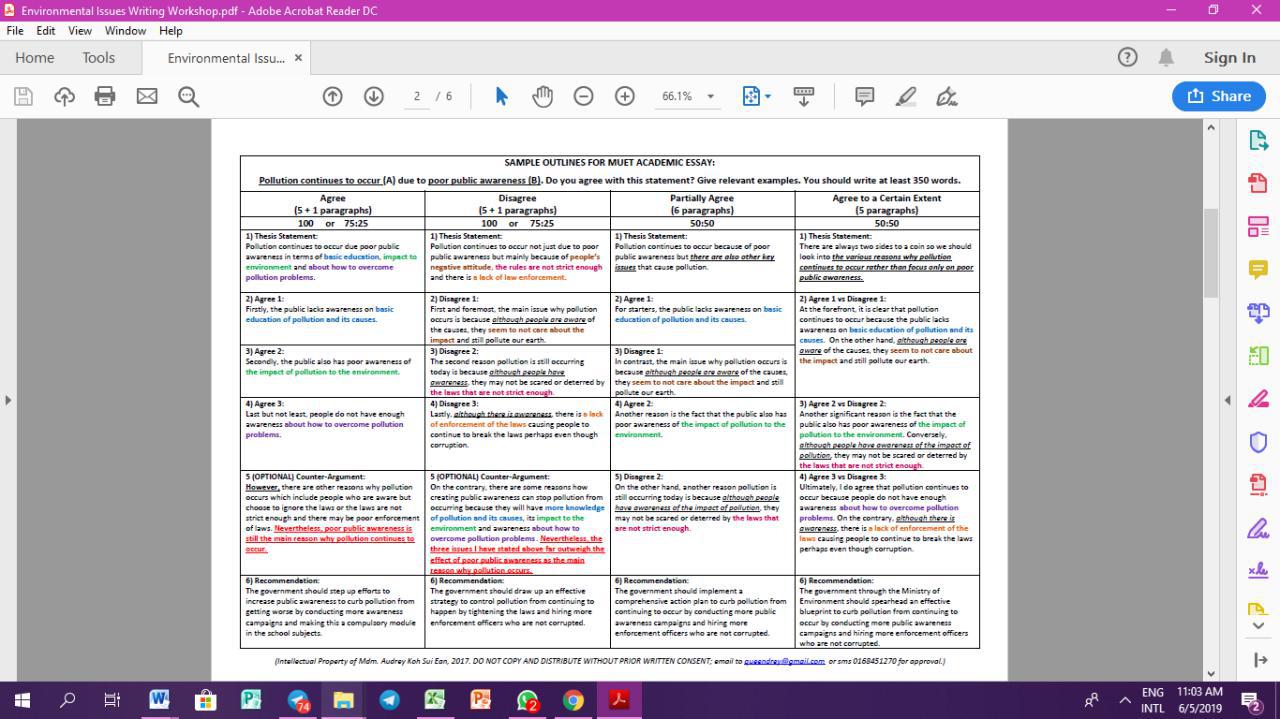Open the help question mark icon
Image resolution: width=1280 pixels, height=719 pixels.
(x=1128, y=57)
